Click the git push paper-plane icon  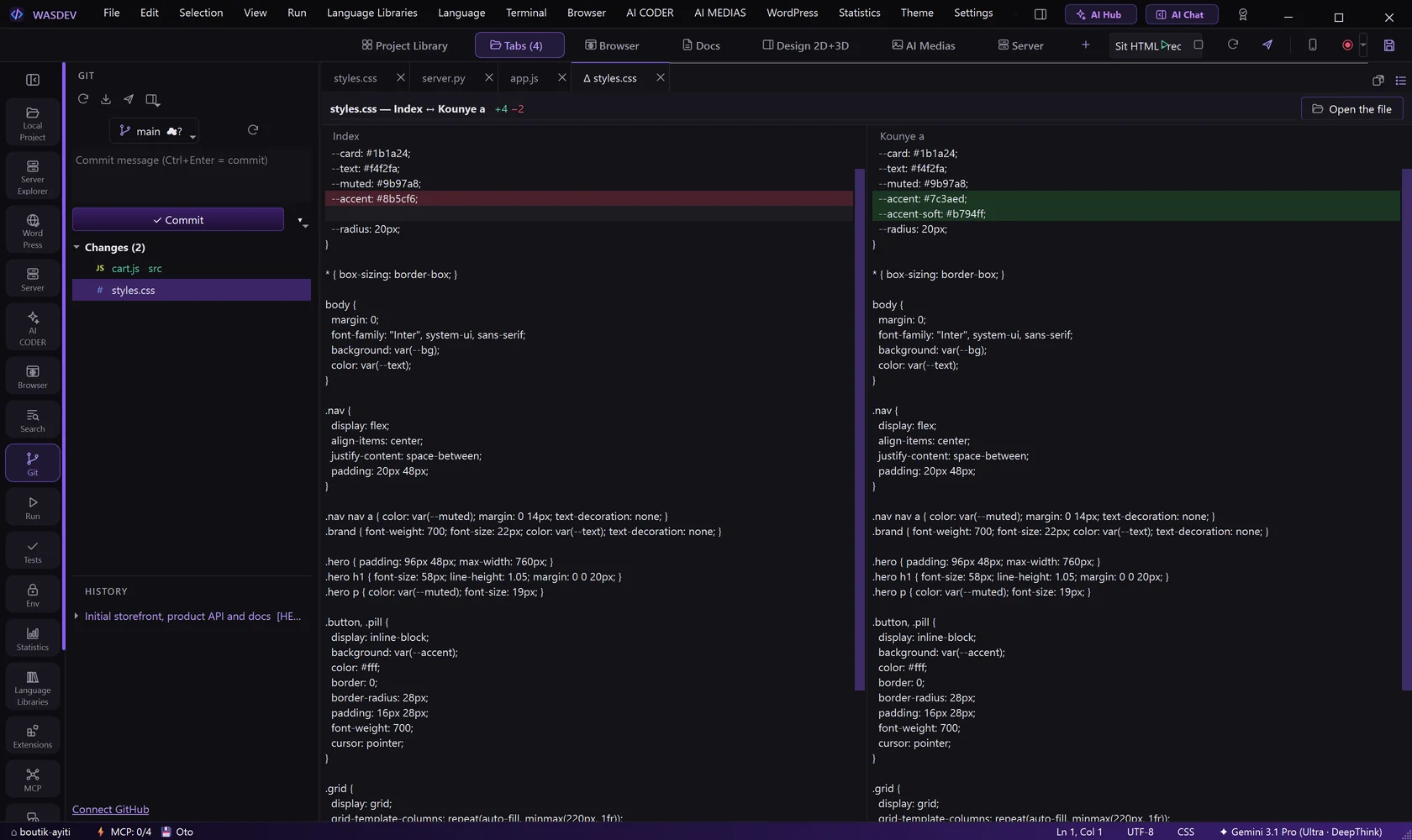pyautogui.click(x=129, y=99)
